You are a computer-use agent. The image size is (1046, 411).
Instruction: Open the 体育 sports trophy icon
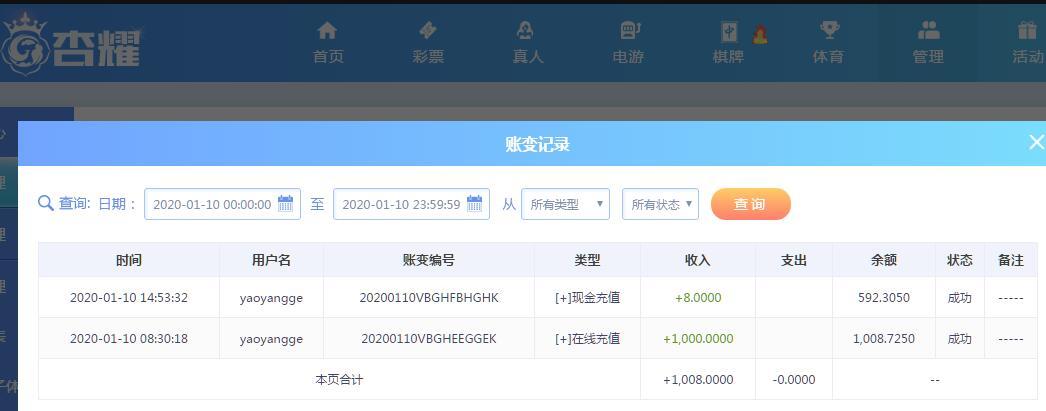pyautogui.click(x=829, y=31)
